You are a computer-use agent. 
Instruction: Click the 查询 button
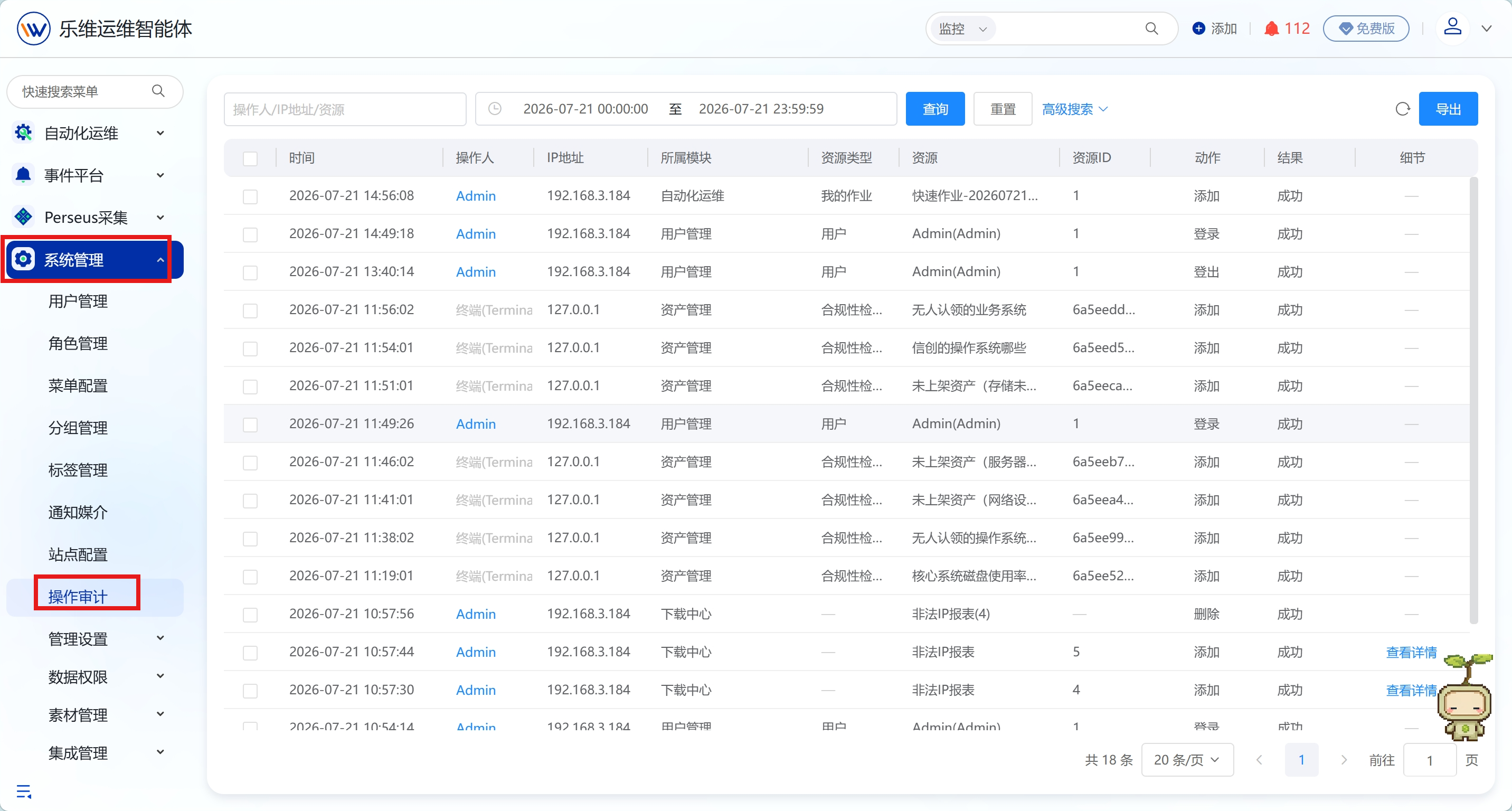(935, 109)
